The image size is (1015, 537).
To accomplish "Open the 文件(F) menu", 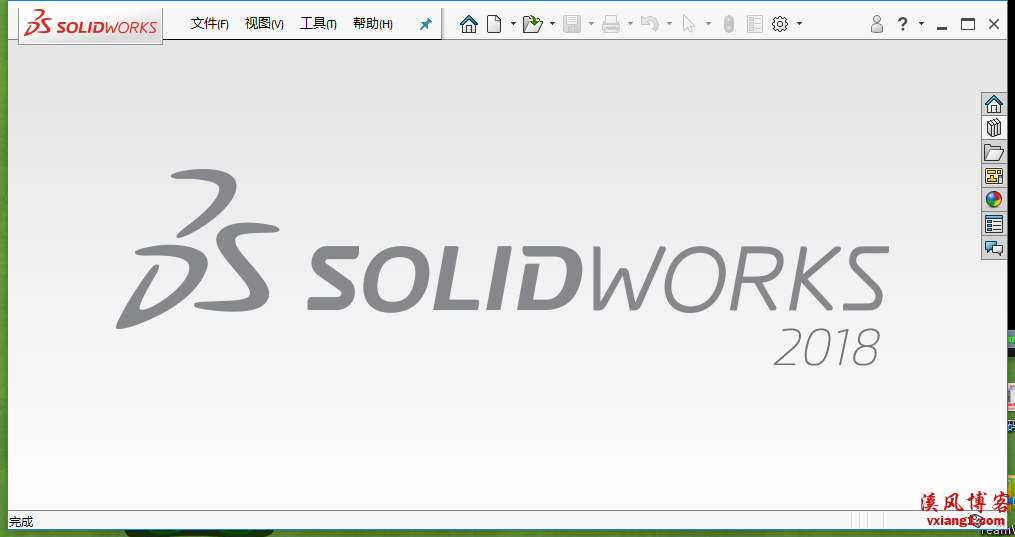I will 210,24.
